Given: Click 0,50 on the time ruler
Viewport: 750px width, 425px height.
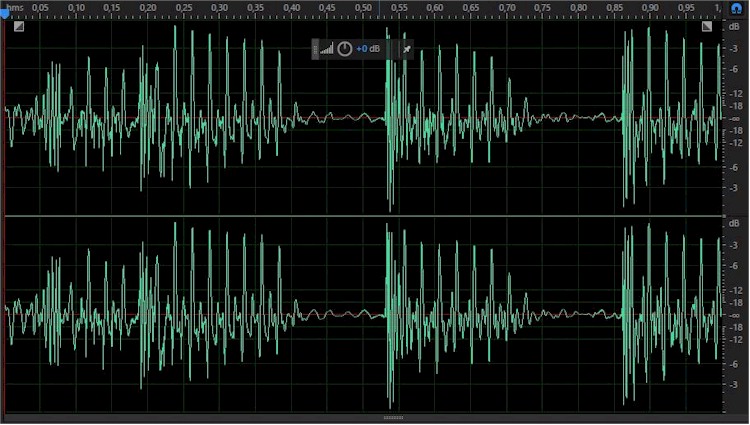Looking at the screenshot, I should click(363, 8).
